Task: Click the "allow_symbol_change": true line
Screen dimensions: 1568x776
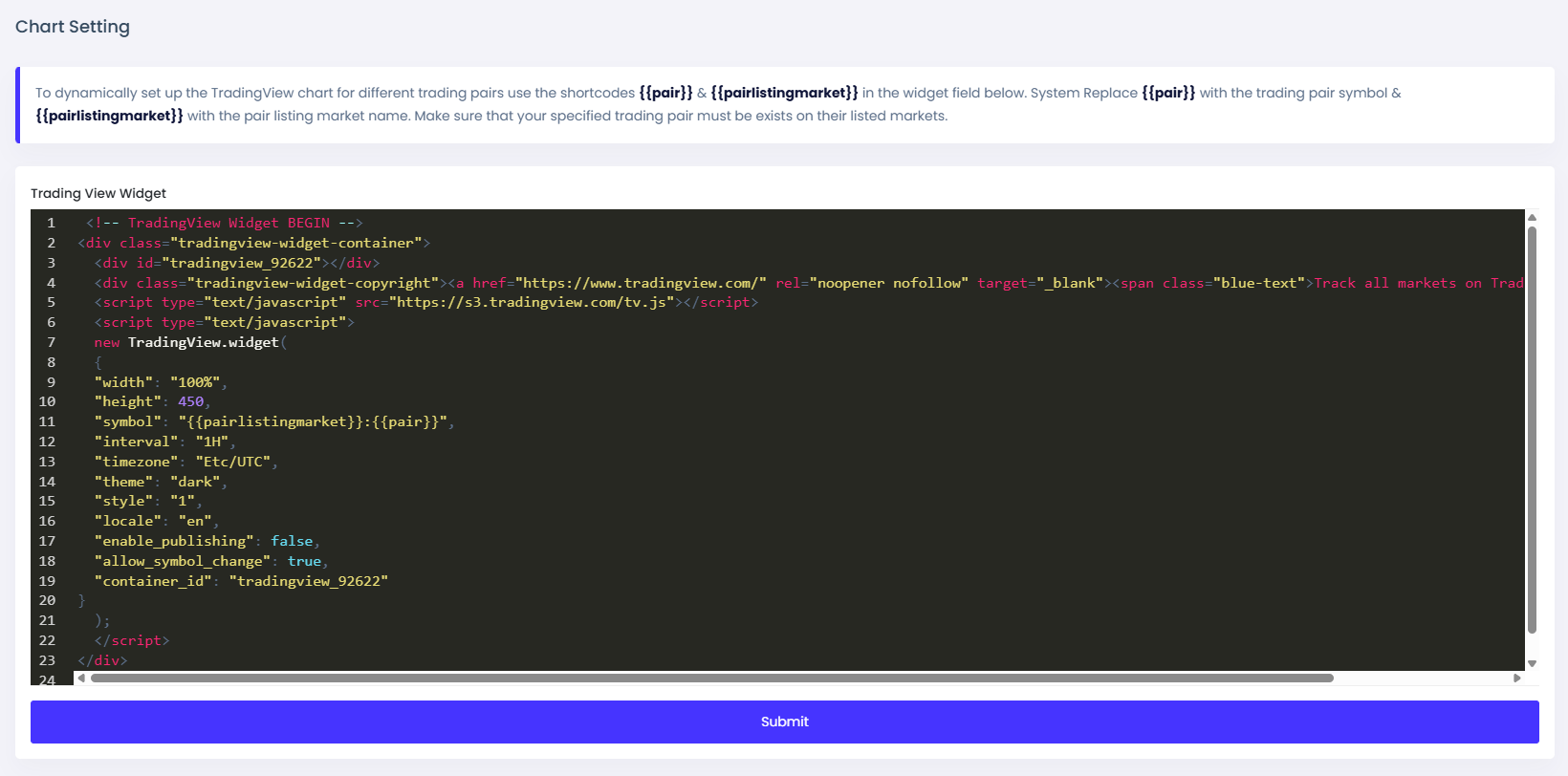Action: point(211,561)
